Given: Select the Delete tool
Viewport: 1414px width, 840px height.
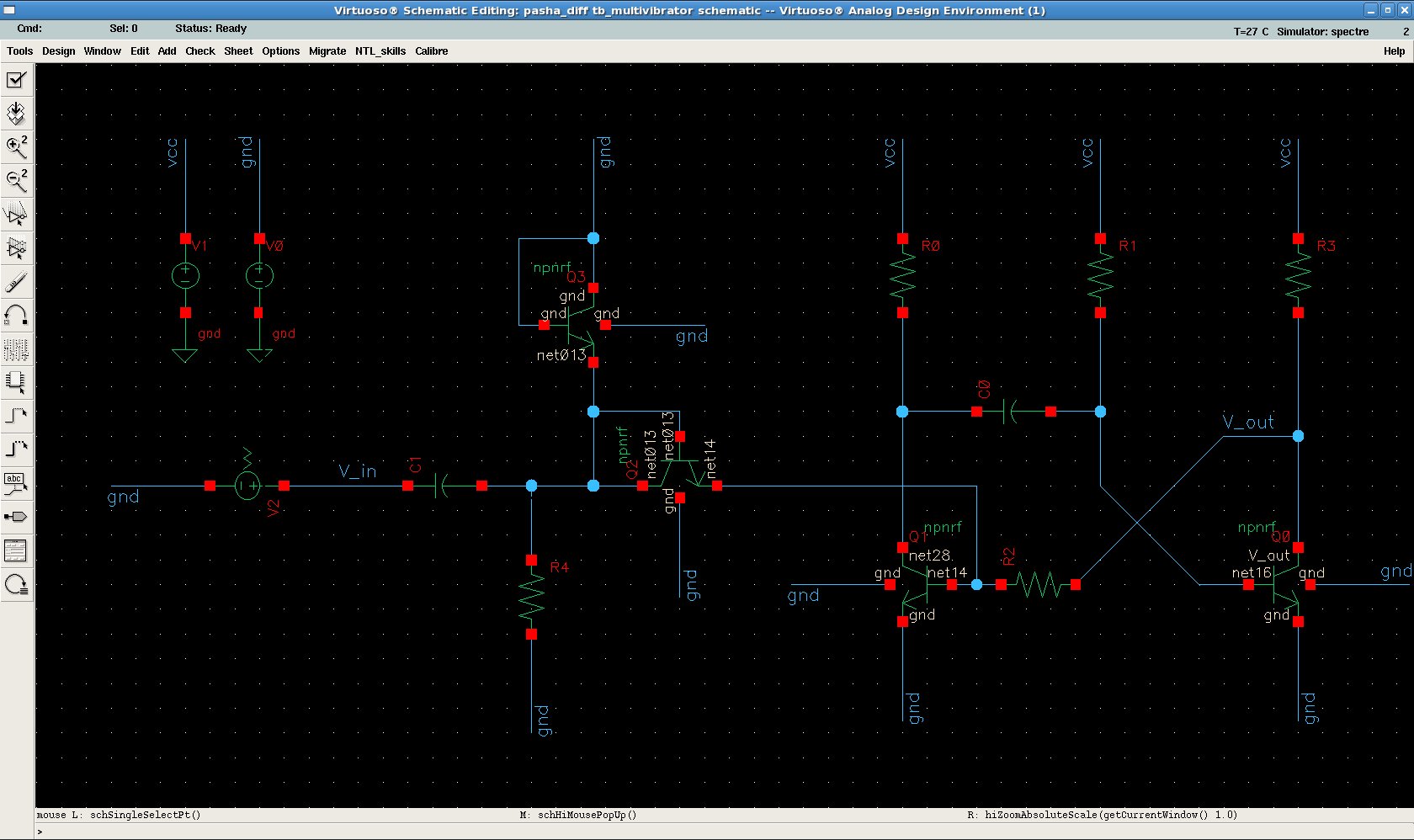Looking at the screenshot, I should (x=16, y=282).
